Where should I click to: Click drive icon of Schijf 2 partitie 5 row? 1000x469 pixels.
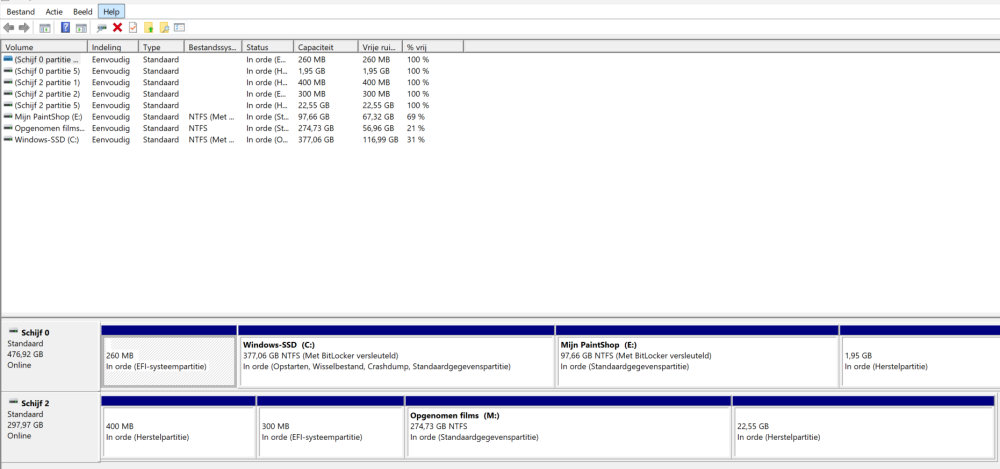pyautogui.click(x=8, y=105)
